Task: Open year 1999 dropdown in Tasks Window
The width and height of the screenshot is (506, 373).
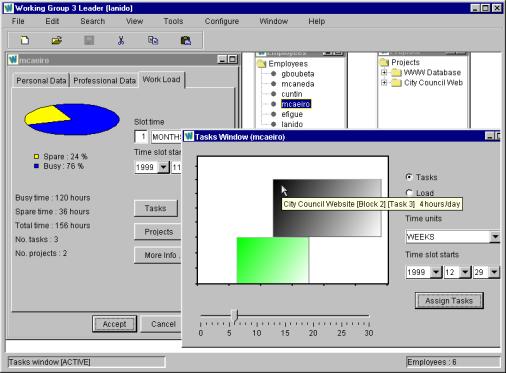Action: point(436,272)
